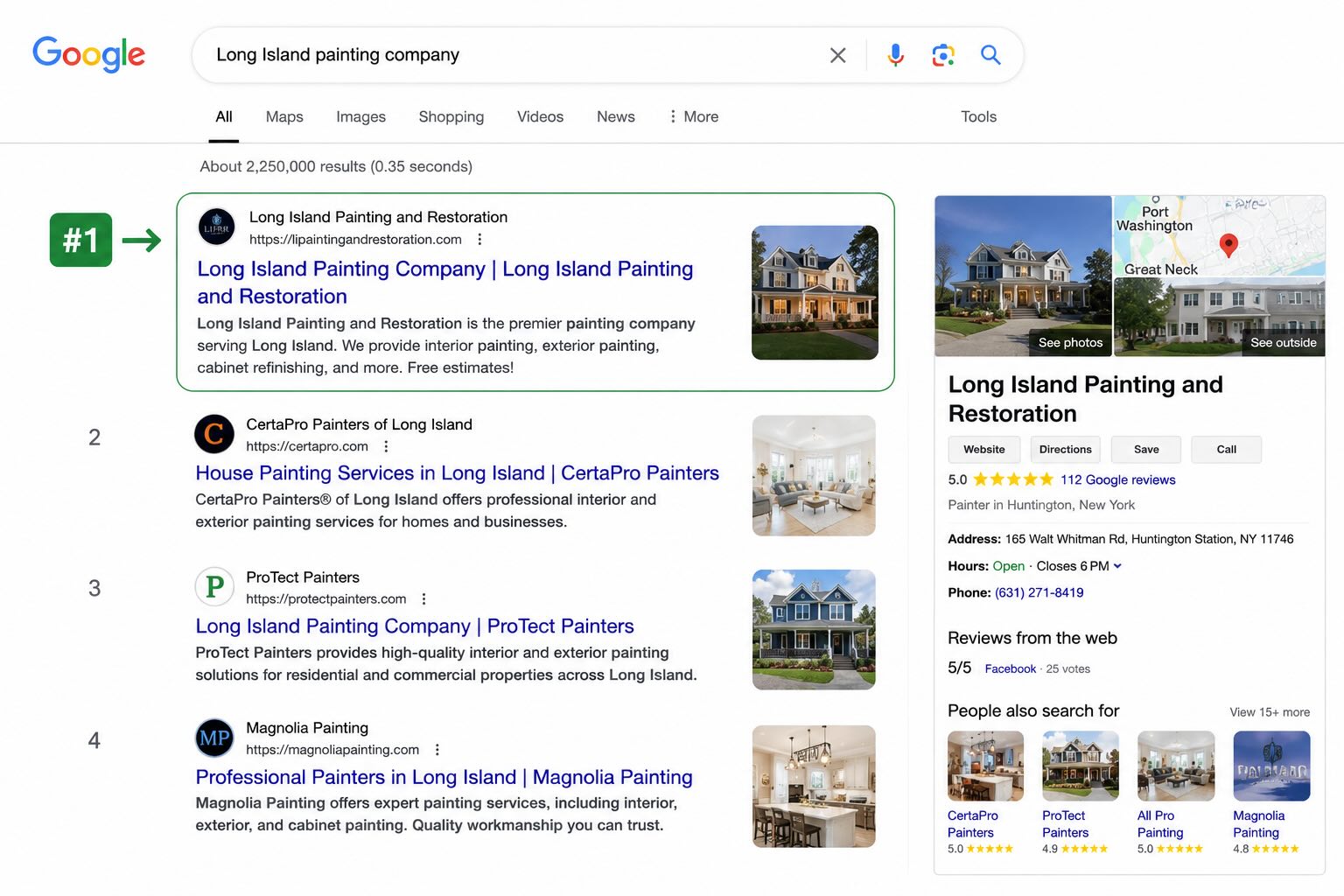Switch to the Shopping tab
This screenshot has height=896, width=1344.
click(451, 116)
